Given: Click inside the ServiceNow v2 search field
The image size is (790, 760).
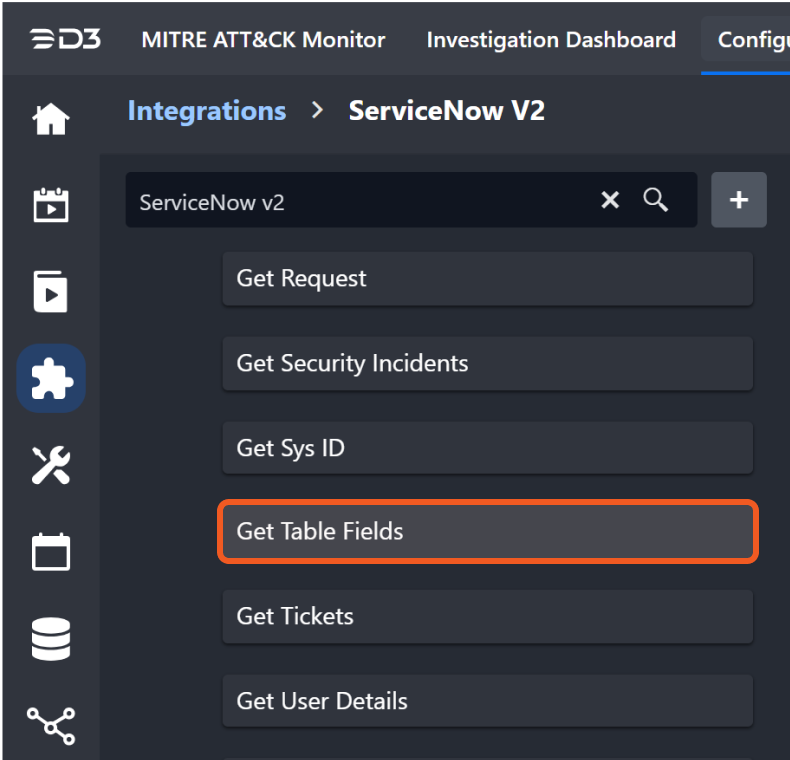Looking at the screenshot, I should click(x=360, y=201).
